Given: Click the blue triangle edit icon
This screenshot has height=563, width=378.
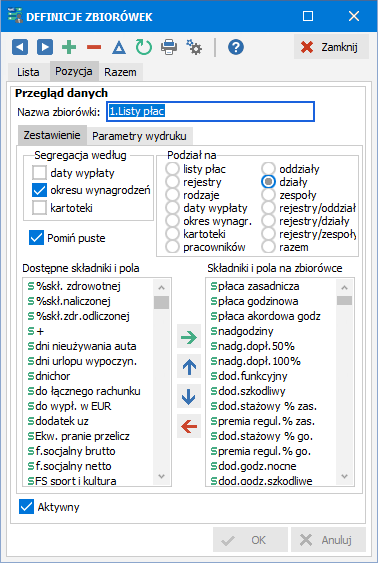Looking at the screenshot, I should coord(119,47).
